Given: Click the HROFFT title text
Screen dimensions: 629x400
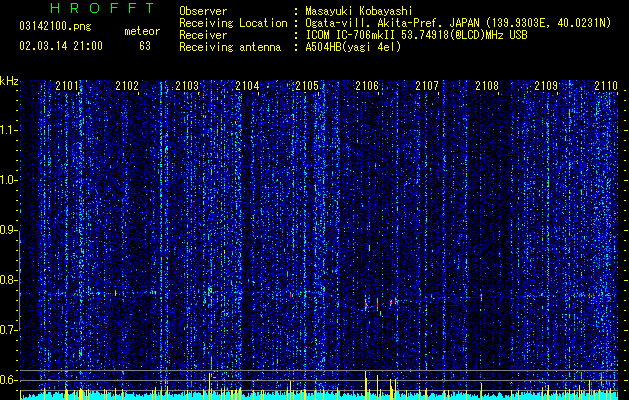Looking at the screenshot, I should tap(103, 8).
